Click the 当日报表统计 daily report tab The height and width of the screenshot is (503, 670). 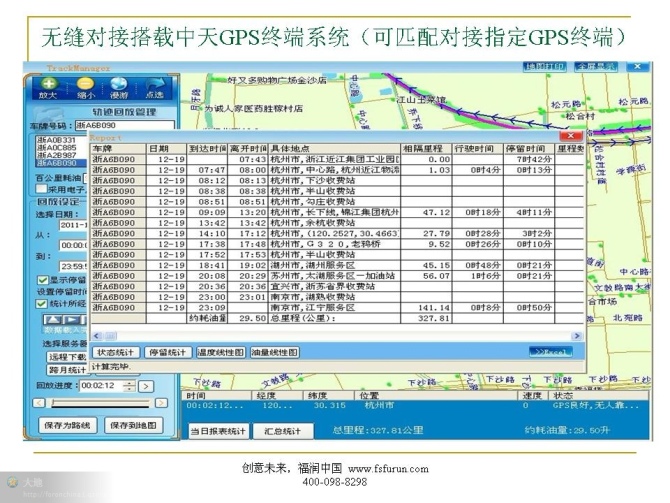[x=218, y=431]
